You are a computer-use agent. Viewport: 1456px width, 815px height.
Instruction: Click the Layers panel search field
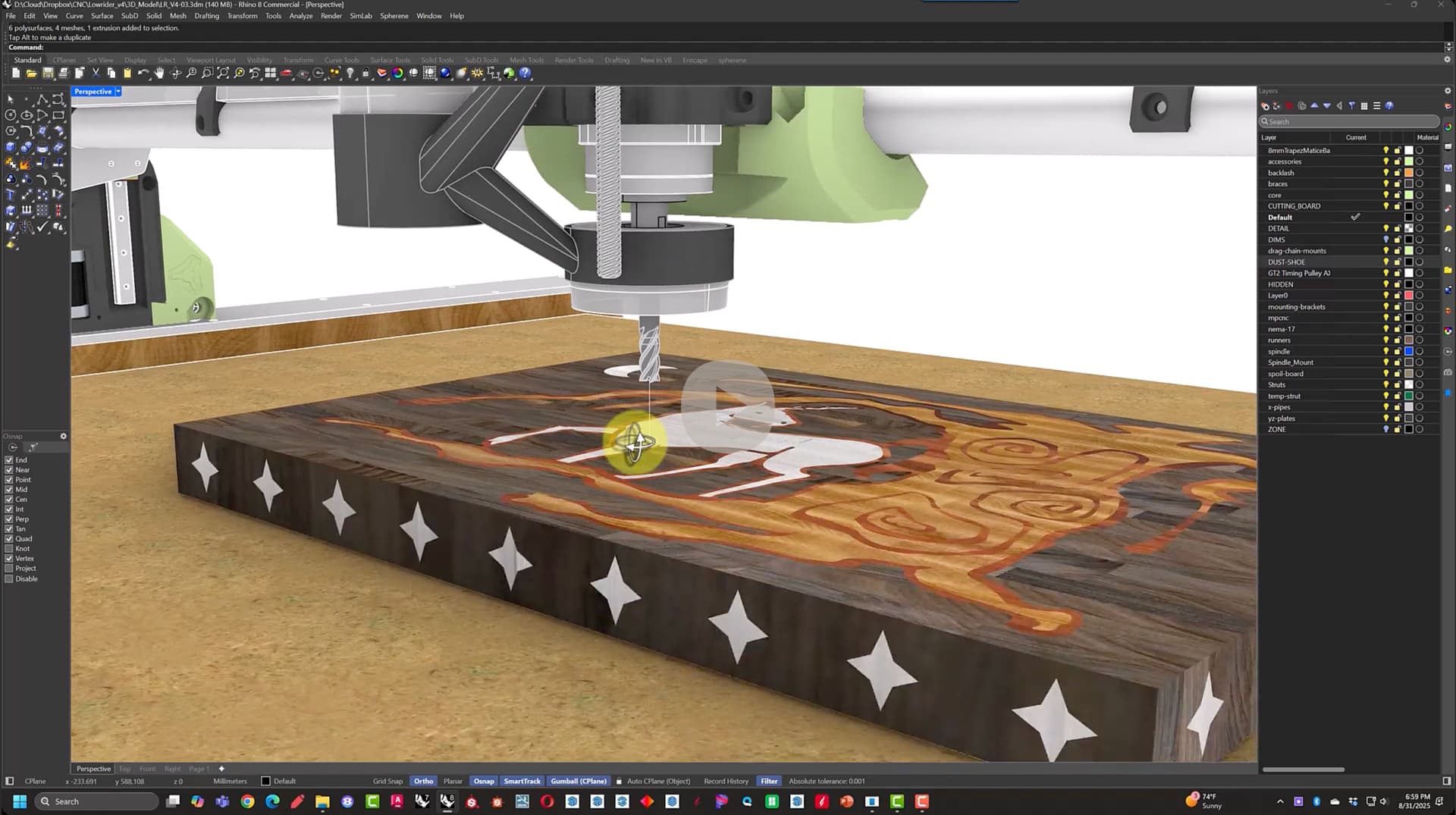[1350, 121]
